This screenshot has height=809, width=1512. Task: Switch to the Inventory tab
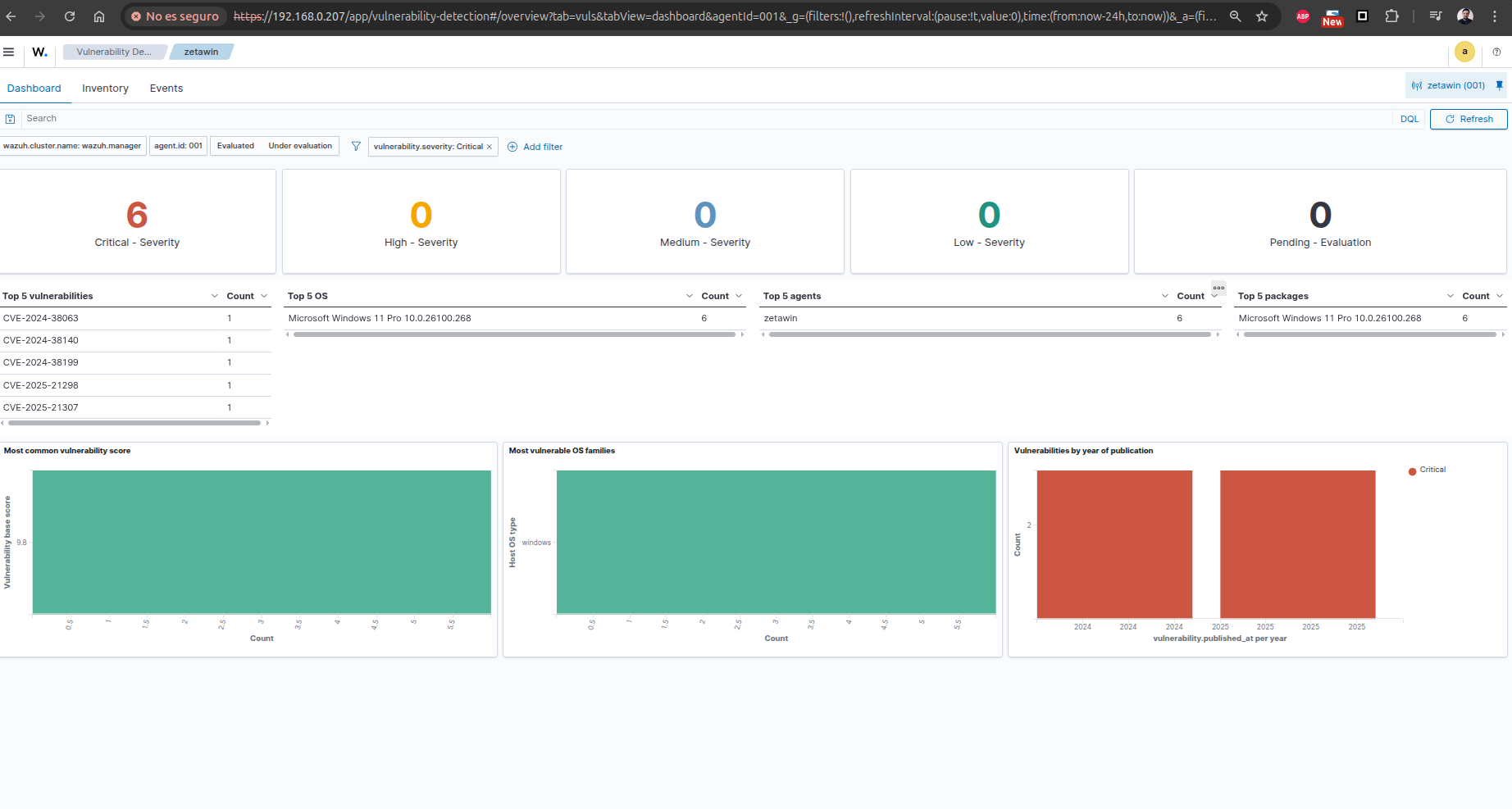tap(105, 89)
